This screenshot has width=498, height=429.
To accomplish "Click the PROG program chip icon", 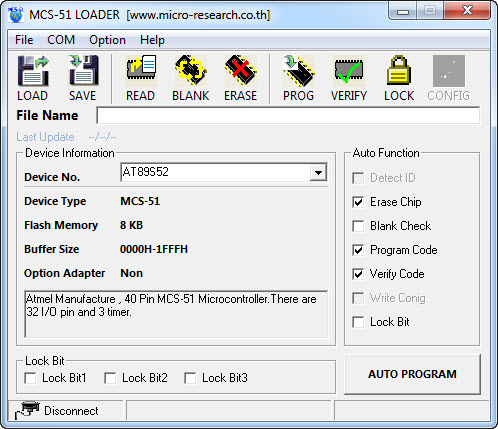I will coord(298,71).
